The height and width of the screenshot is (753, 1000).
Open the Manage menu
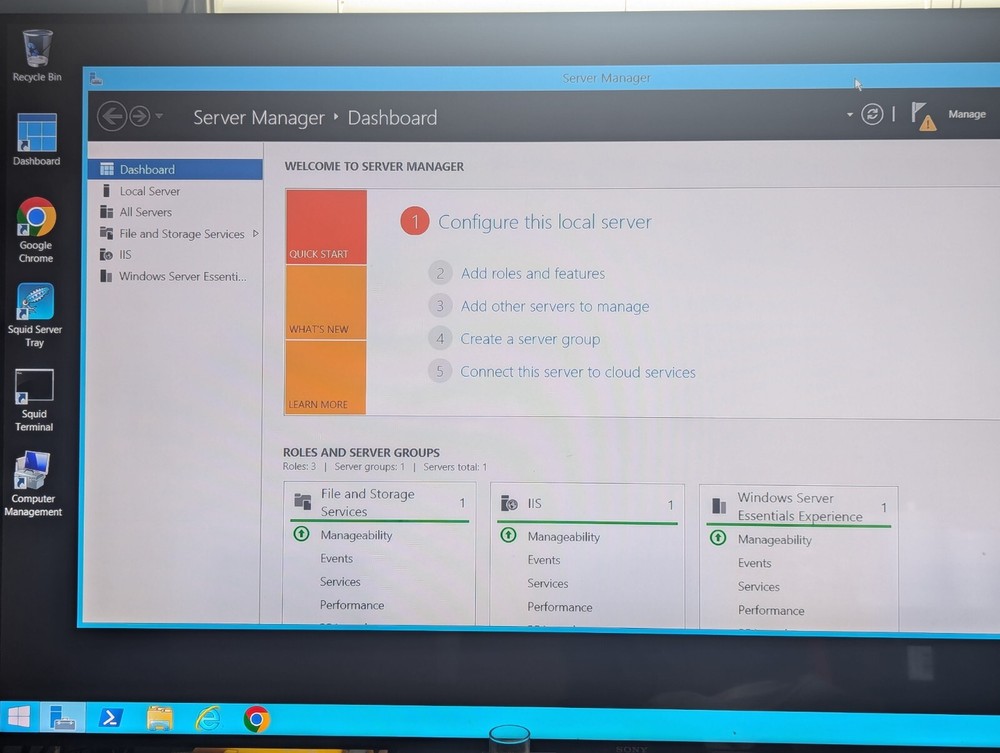pyautogui.click(x=966, y=114)
